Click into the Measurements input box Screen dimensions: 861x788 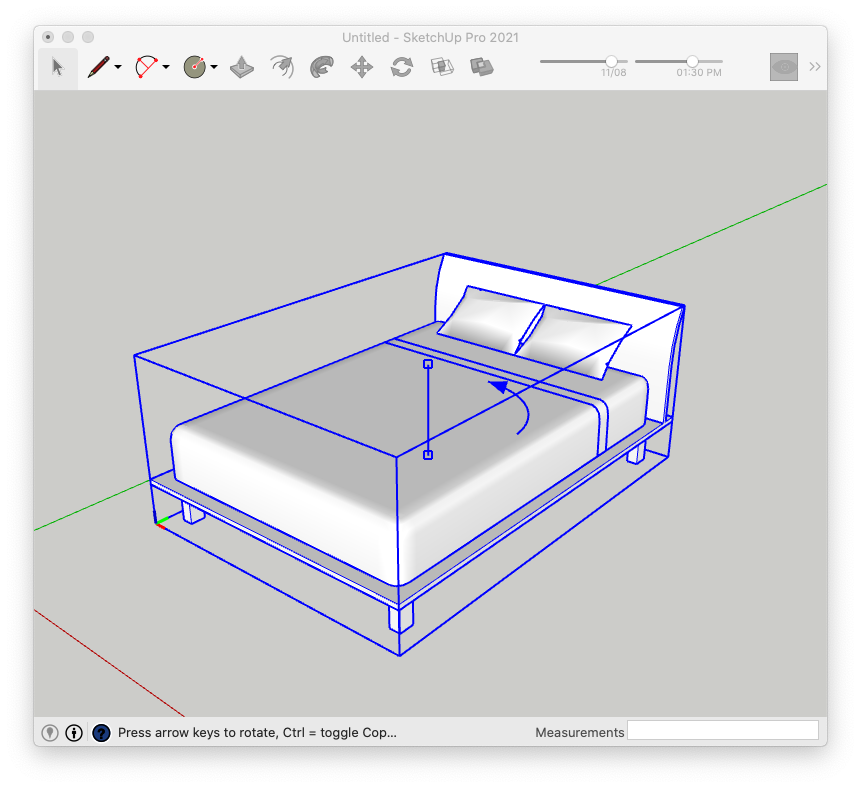723,731
